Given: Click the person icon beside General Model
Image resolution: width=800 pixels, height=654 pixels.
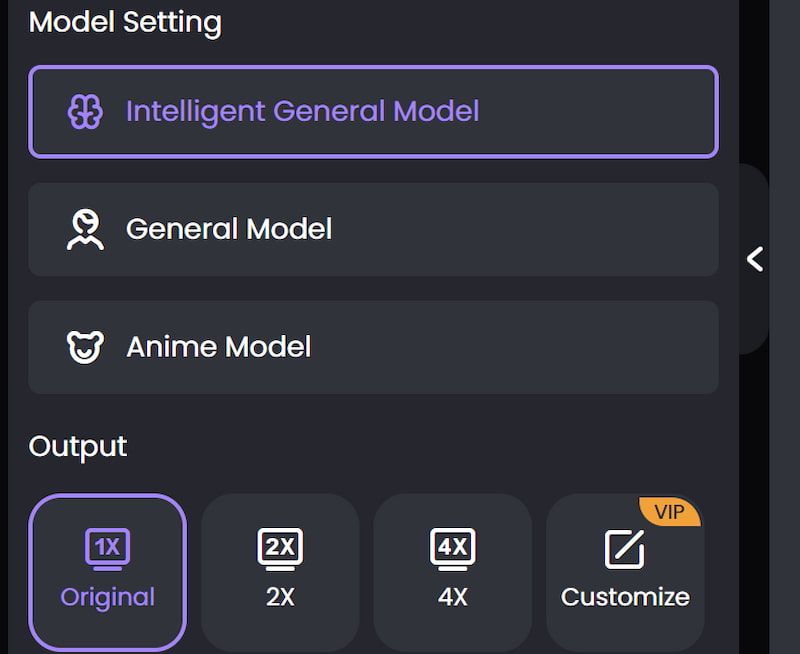Looking at the screenshot, I should click(85, 229).
